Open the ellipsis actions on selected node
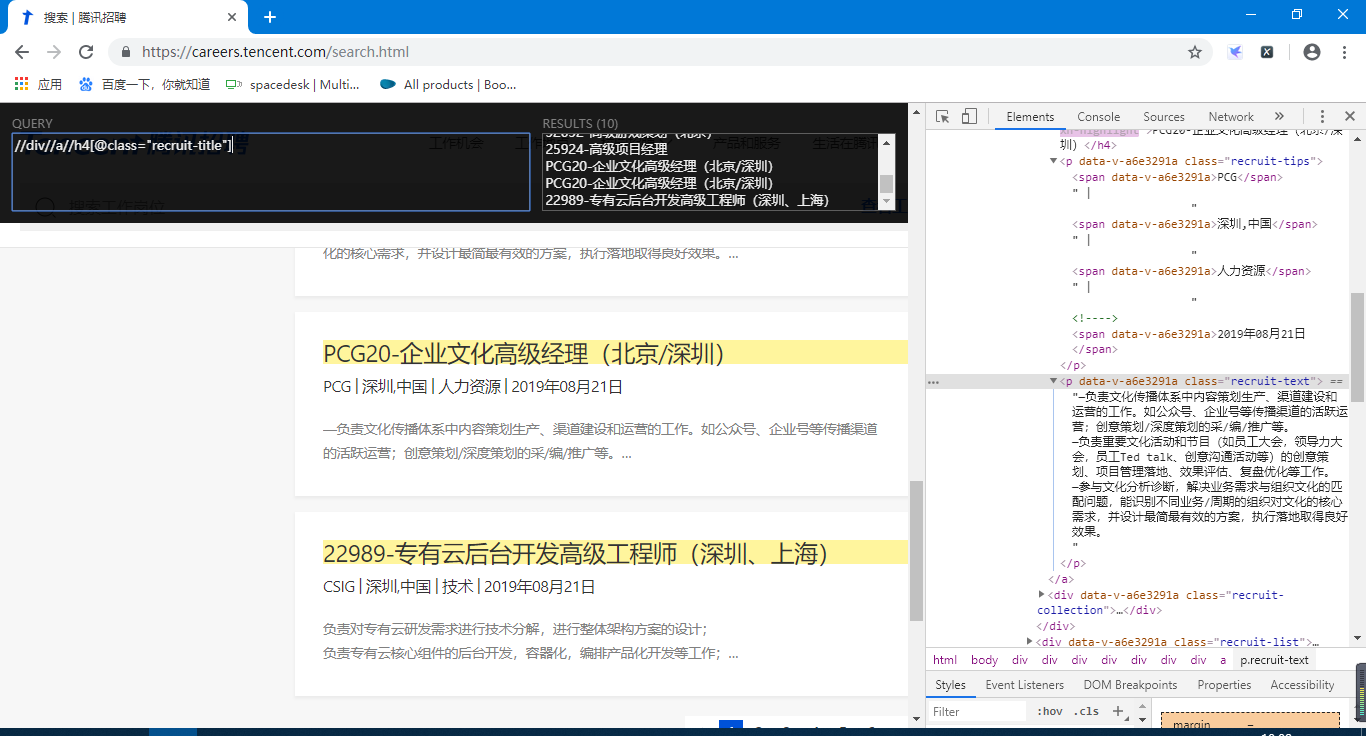 pyautogui.click(x=933, y=382)
